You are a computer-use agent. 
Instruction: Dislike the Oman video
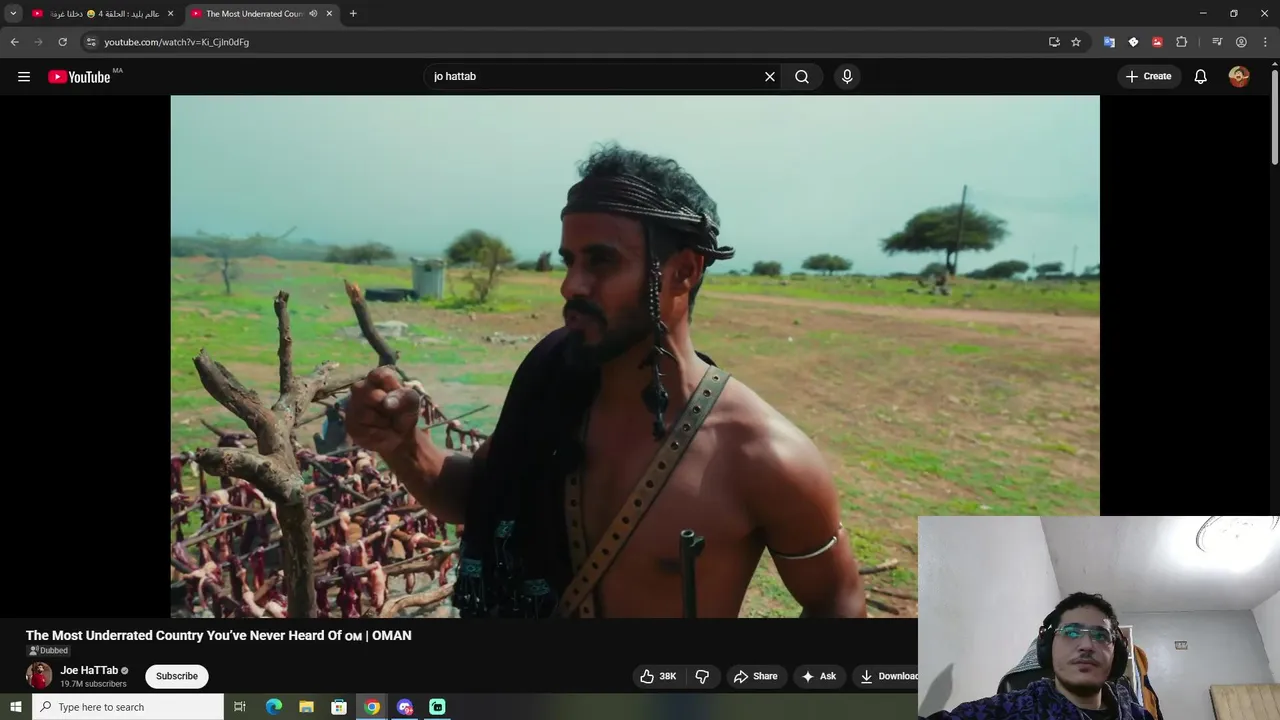click(702, 676)
